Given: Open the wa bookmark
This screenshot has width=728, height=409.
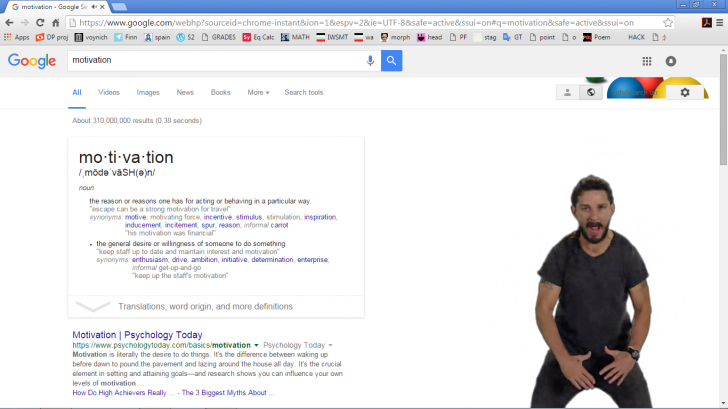Looking at the screenshot, I should pyautogui.click(x=364, y=37).
